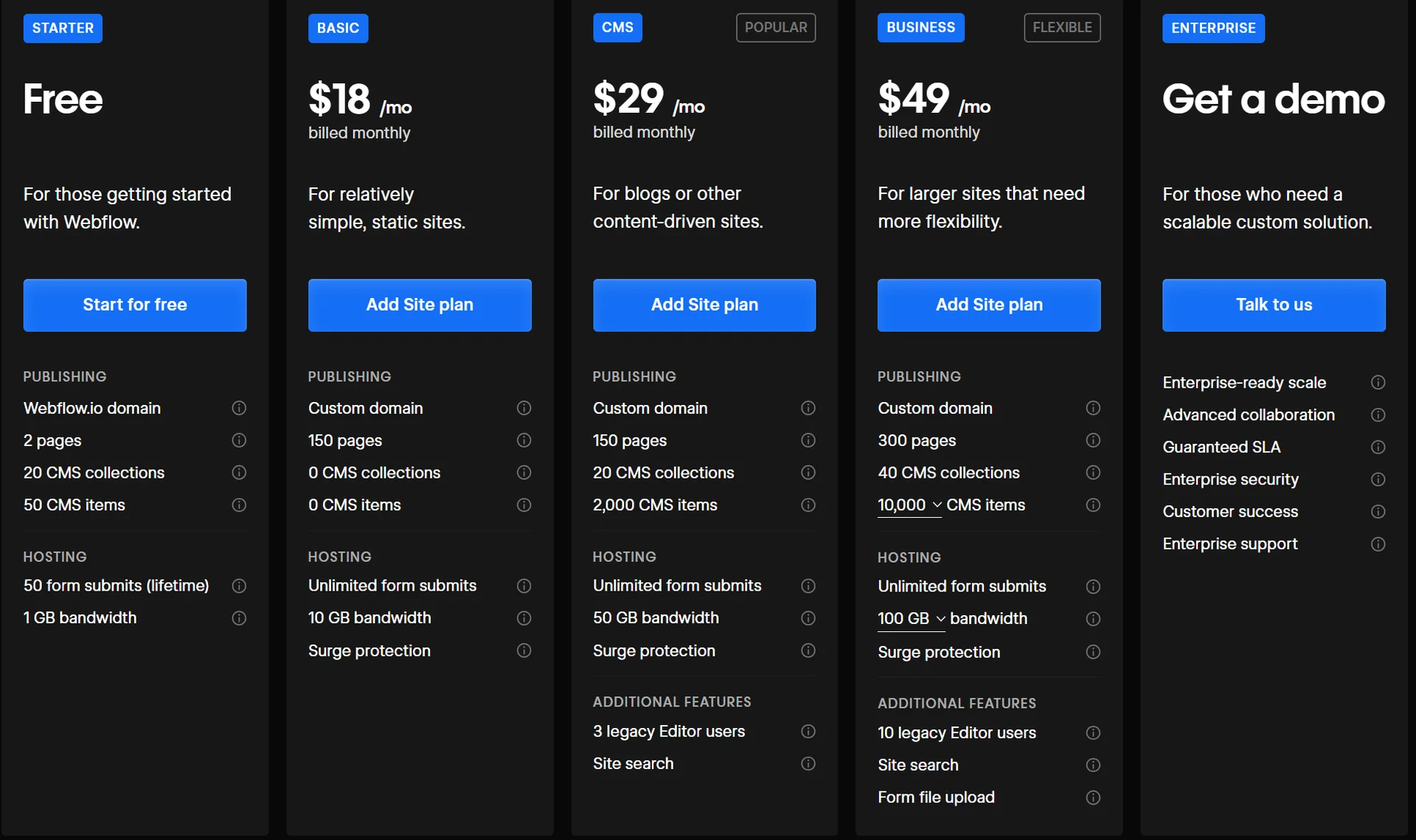
Task: Click the POPULAR badge on CMS plan
Action: coord(776,27)
